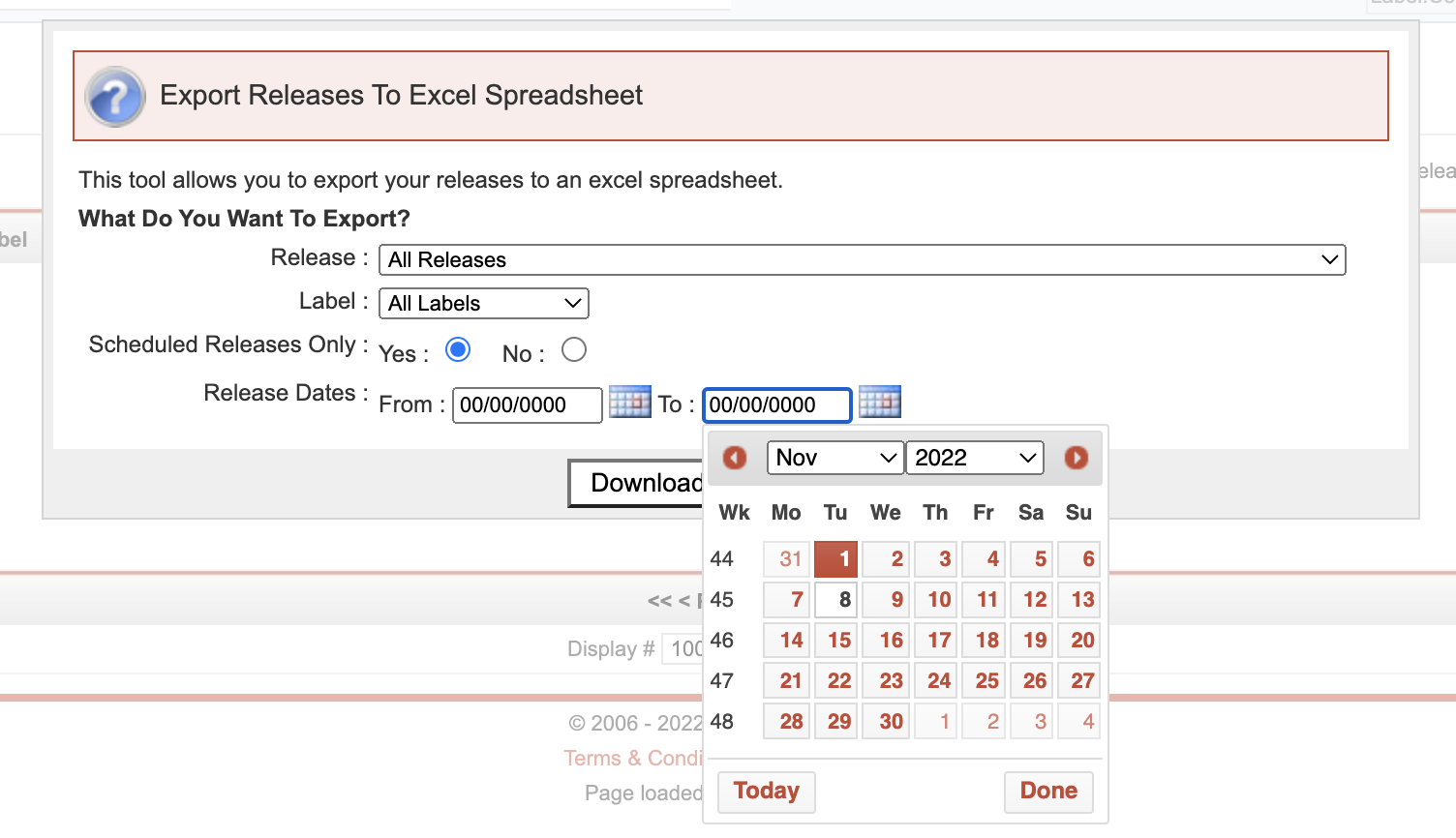Open the 2022 year dropdown
This screenshot has height=838, width=1456.
click(974, 458)
